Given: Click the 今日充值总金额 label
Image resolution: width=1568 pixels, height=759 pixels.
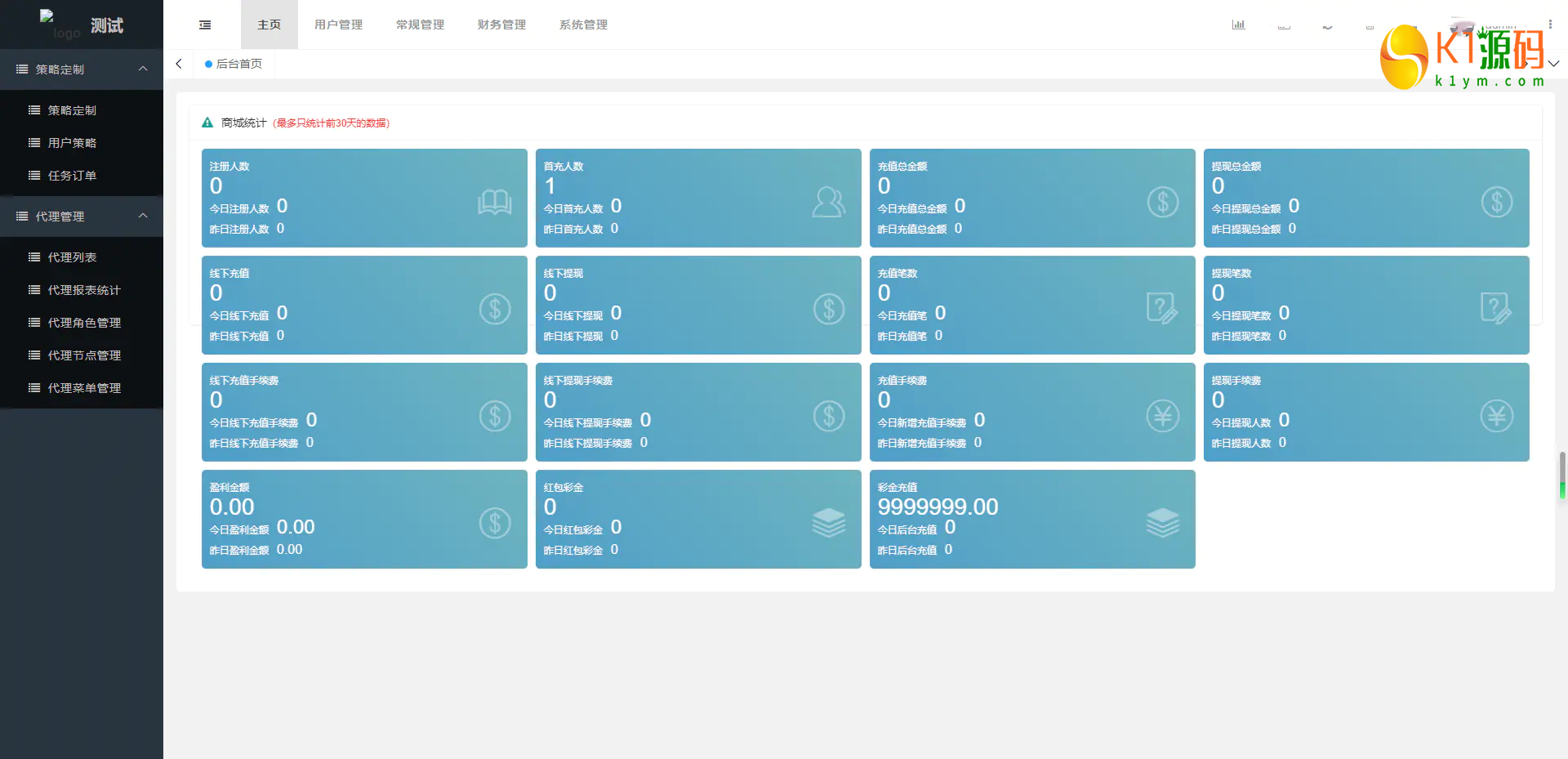Looking at the screenshot, I should point(912,208).
